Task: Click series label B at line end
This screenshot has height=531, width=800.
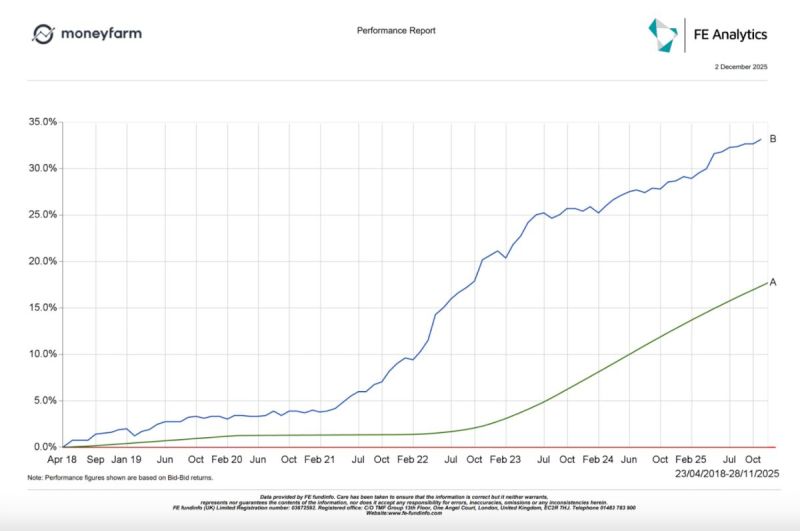Action: click(773, 139)
